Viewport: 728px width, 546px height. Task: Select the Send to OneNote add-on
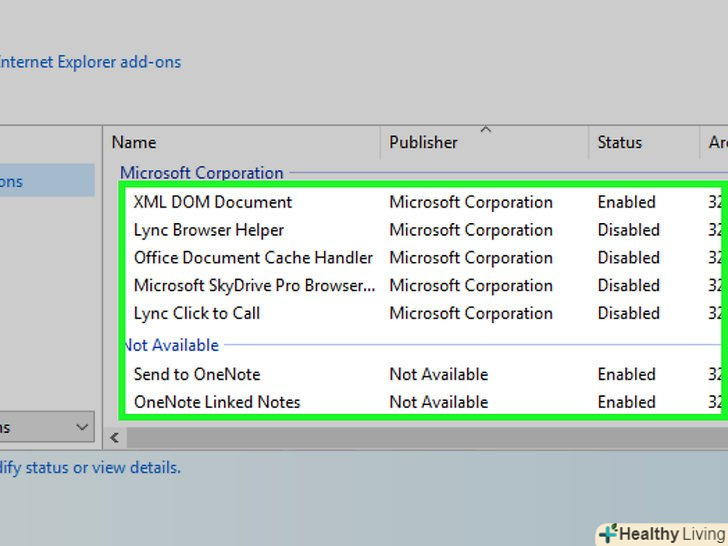[197, 374]
